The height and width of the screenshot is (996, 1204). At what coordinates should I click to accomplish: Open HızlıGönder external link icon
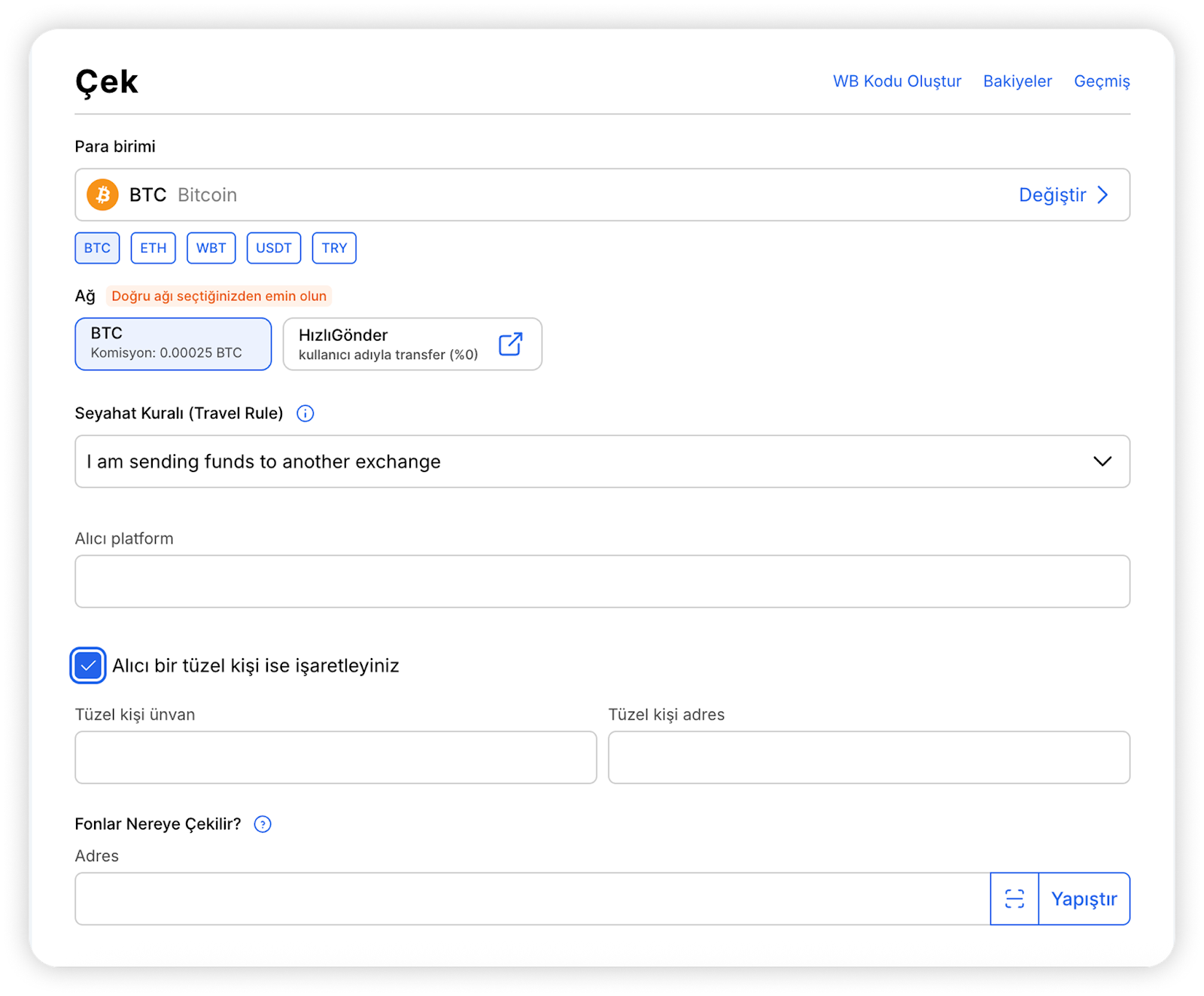coord(510,344)
